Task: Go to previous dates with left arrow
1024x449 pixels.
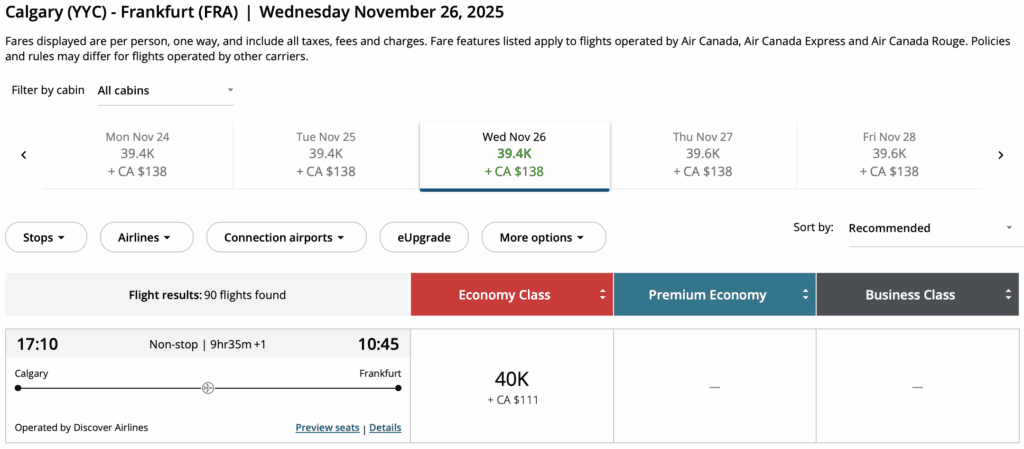Action: 23,155
